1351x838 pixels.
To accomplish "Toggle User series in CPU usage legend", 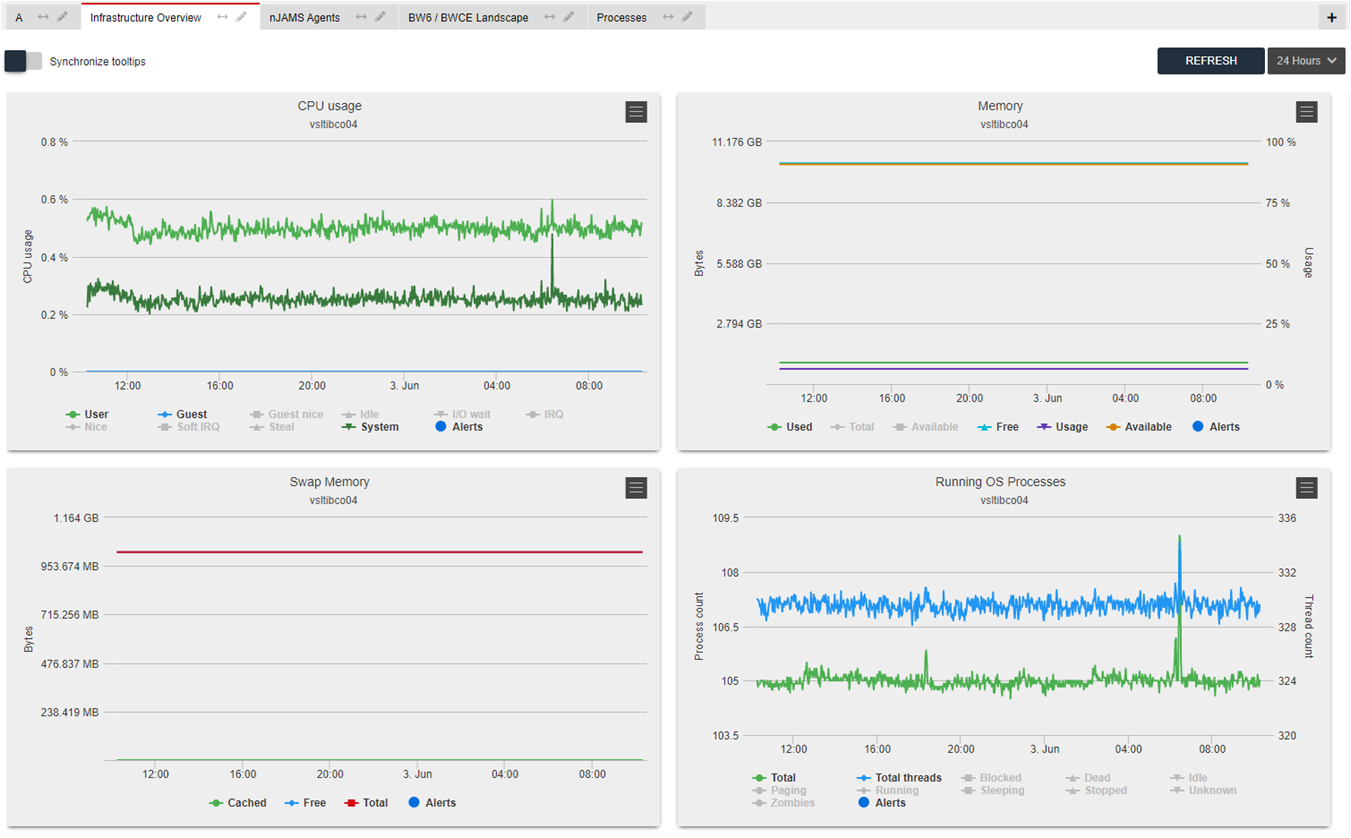I will tap(87, 414).
